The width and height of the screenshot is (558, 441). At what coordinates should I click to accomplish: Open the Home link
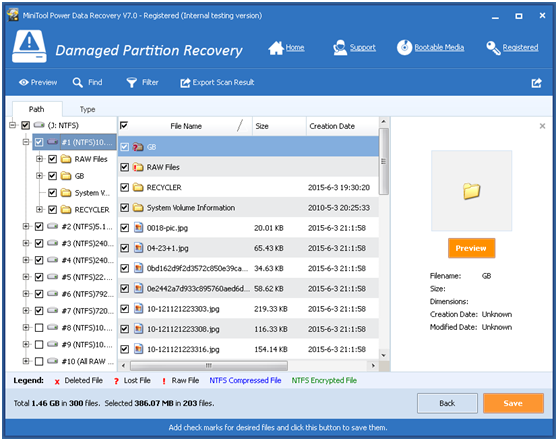(295, 47)
